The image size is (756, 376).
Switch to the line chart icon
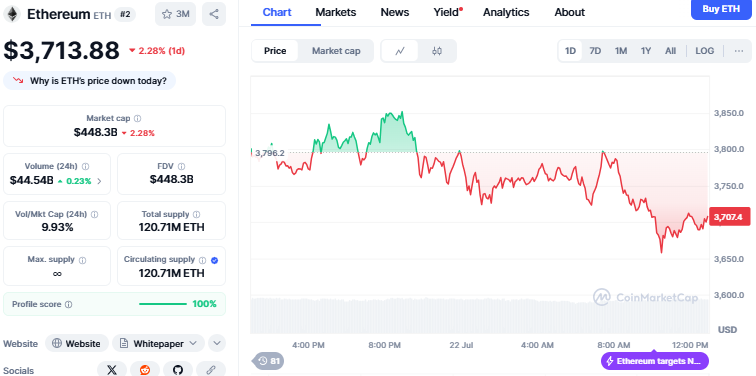click(x=400, y=51)
